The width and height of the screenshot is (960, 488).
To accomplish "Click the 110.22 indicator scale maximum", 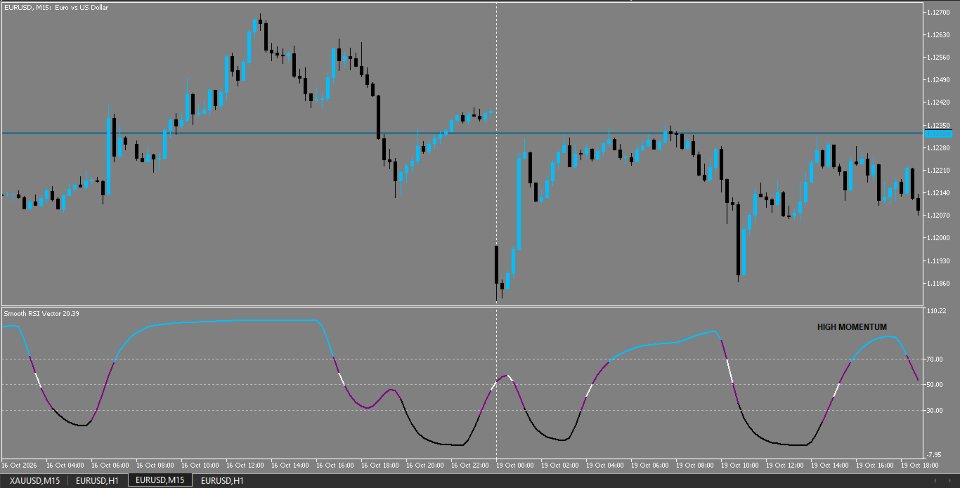I will [x=937, y=311].
